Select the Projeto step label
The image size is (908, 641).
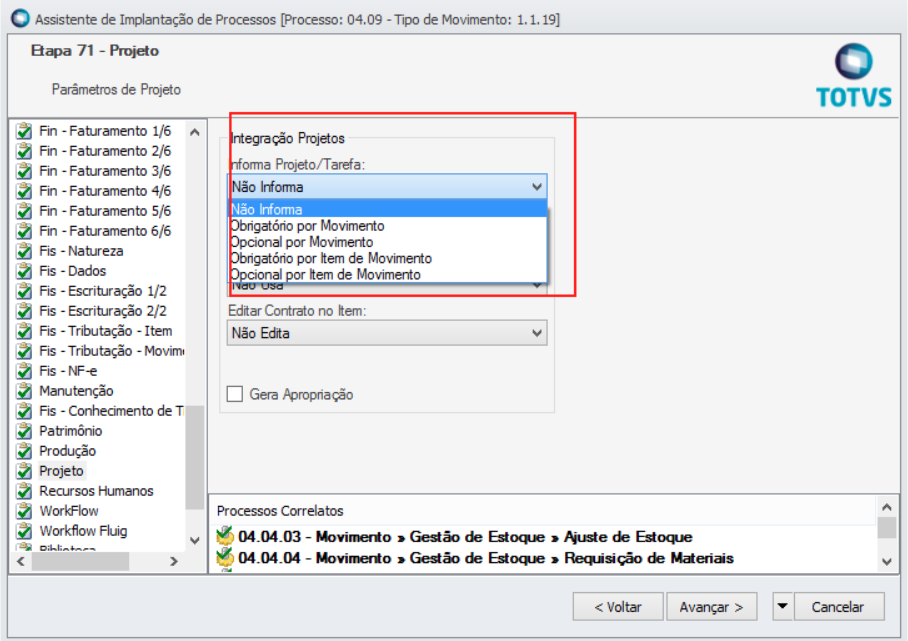click(61, 471)
